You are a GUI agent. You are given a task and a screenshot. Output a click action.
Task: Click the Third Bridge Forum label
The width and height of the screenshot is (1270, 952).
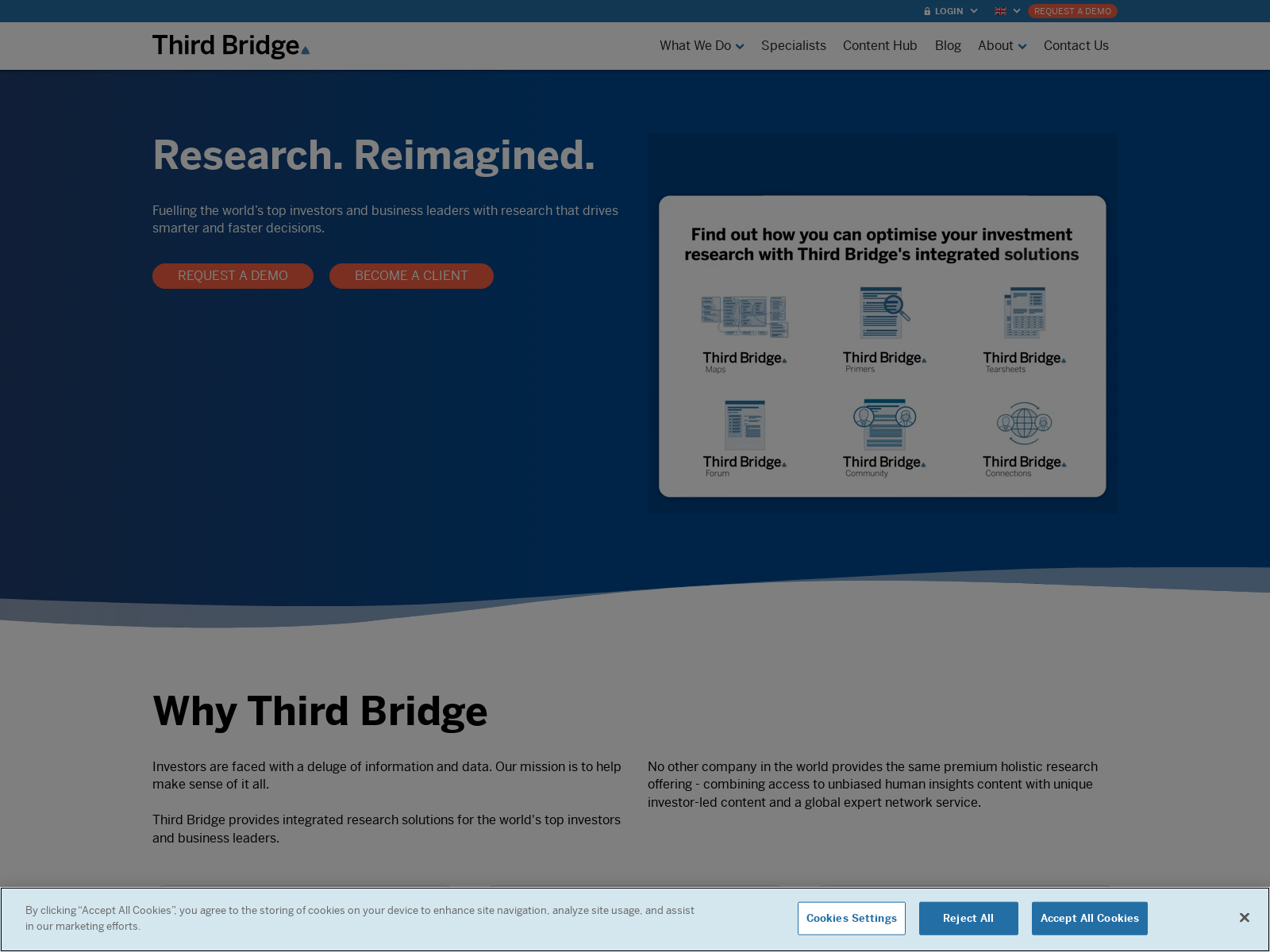745,466
